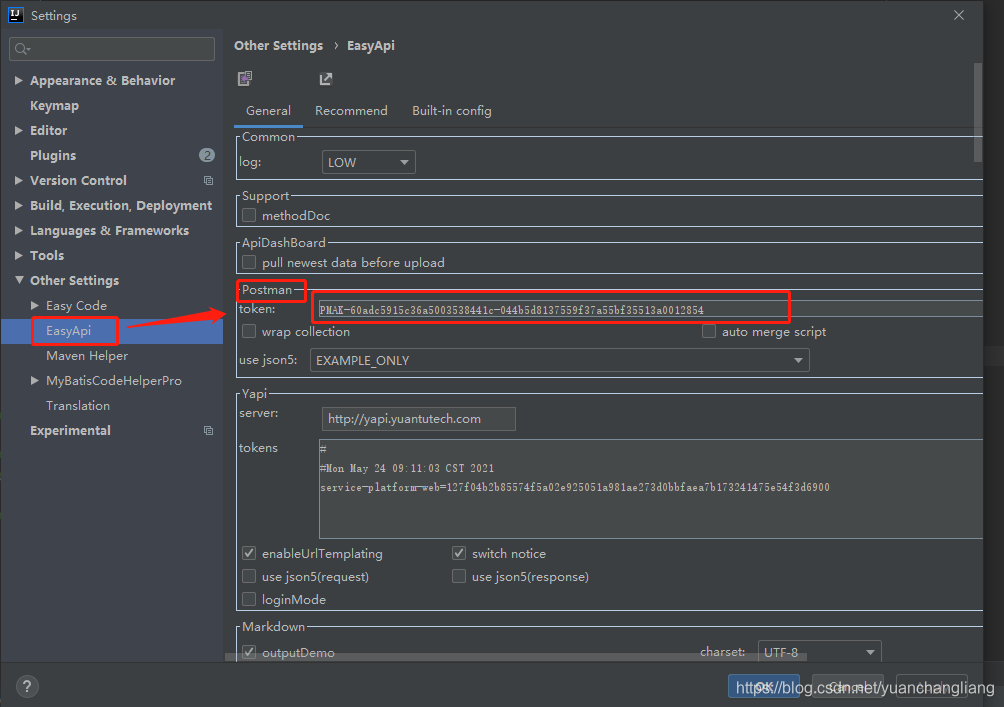Expand the MyBatisCodeHelperPro node

[x=35, y=380]
